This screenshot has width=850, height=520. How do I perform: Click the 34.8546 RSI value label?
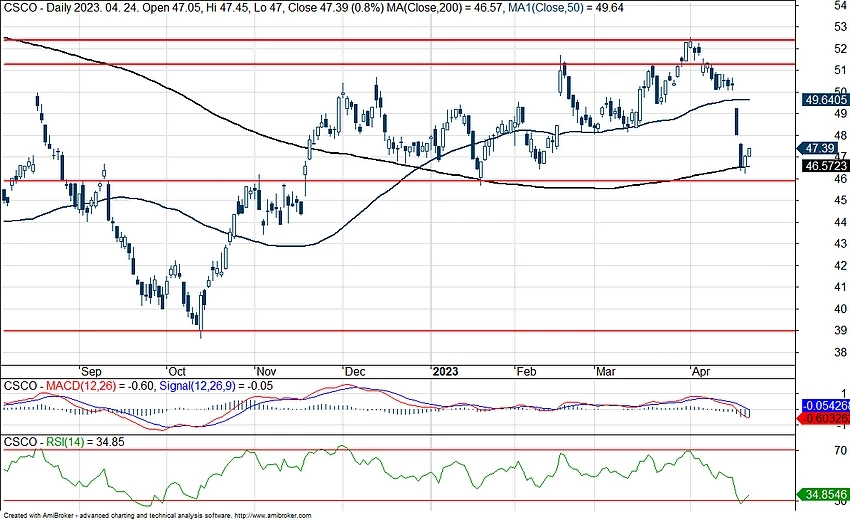point(823,495)
